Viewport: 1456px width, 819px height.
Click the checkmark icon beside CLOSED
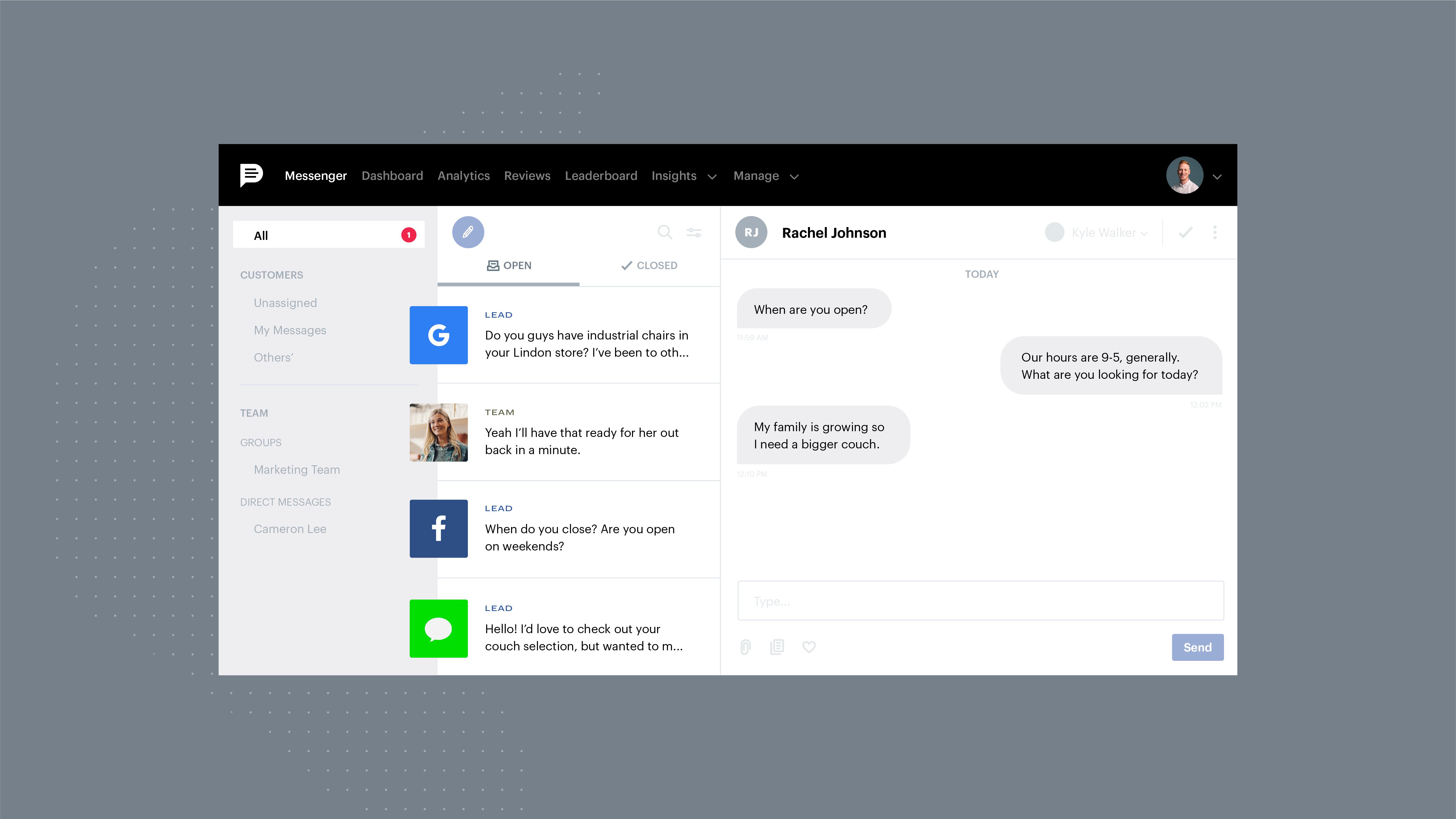[x=626, y=266]
